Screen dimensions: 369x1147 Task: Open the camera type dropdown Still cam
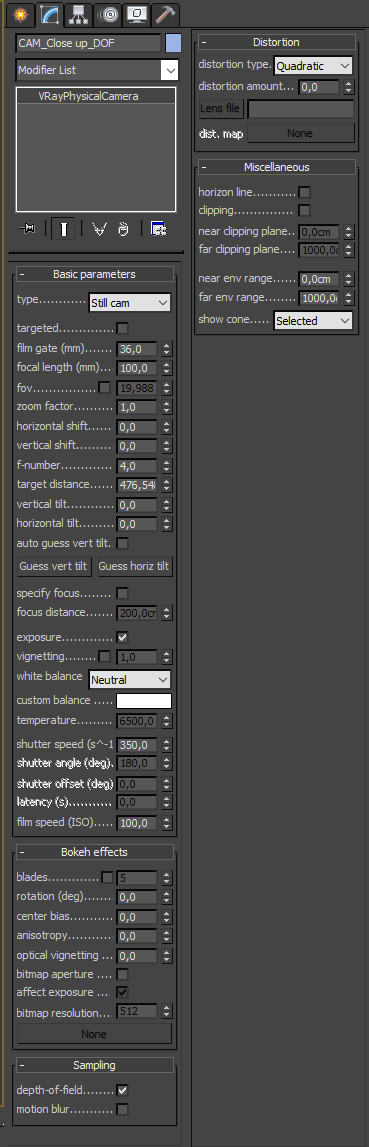click(130, 302)
